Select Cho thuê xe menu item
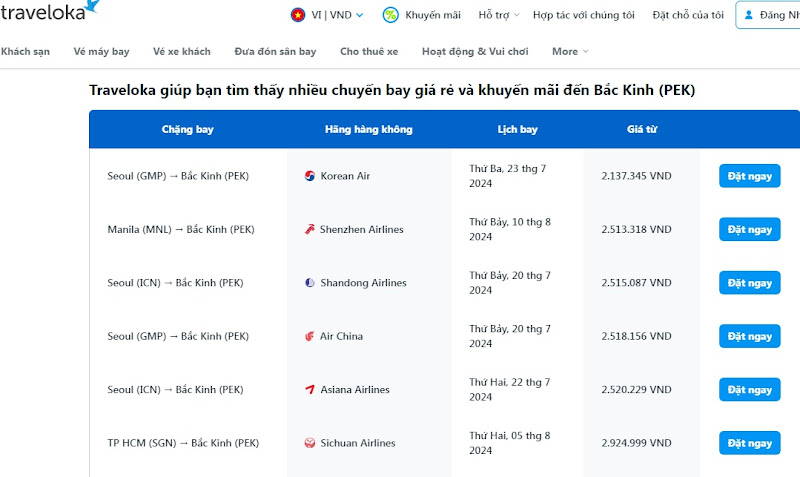The width and height of the screenshot is (800, 477). [x=369, y=52]
